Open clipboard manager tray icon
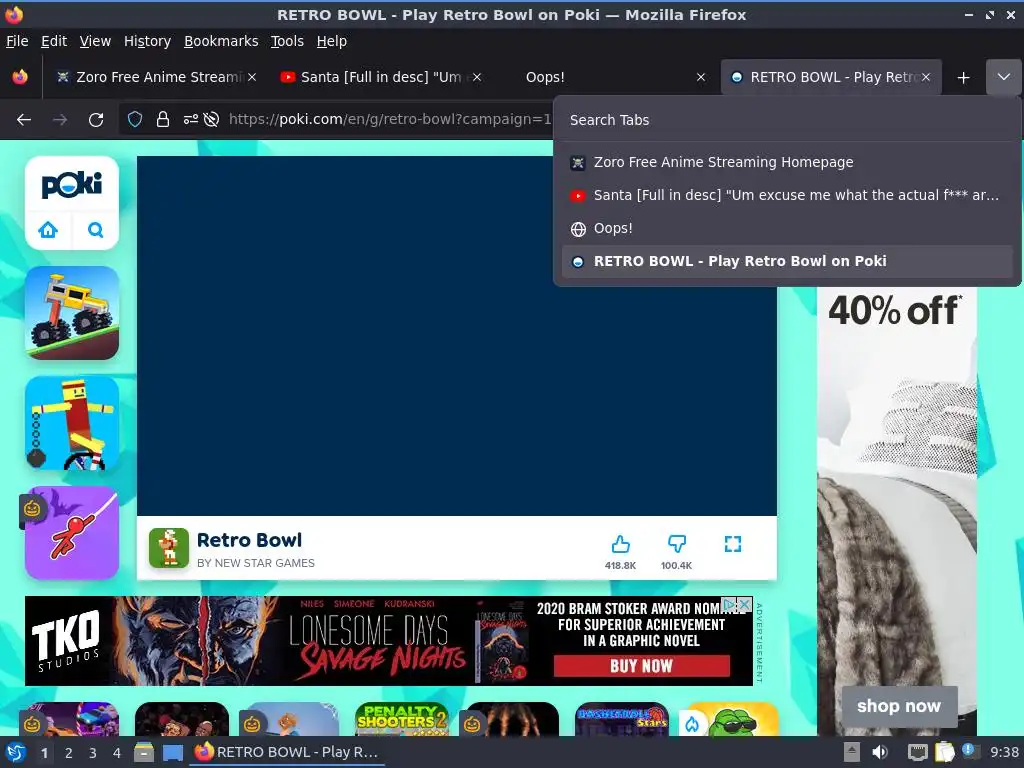This screenshot has height=768, width=1024. click(944, 752)
